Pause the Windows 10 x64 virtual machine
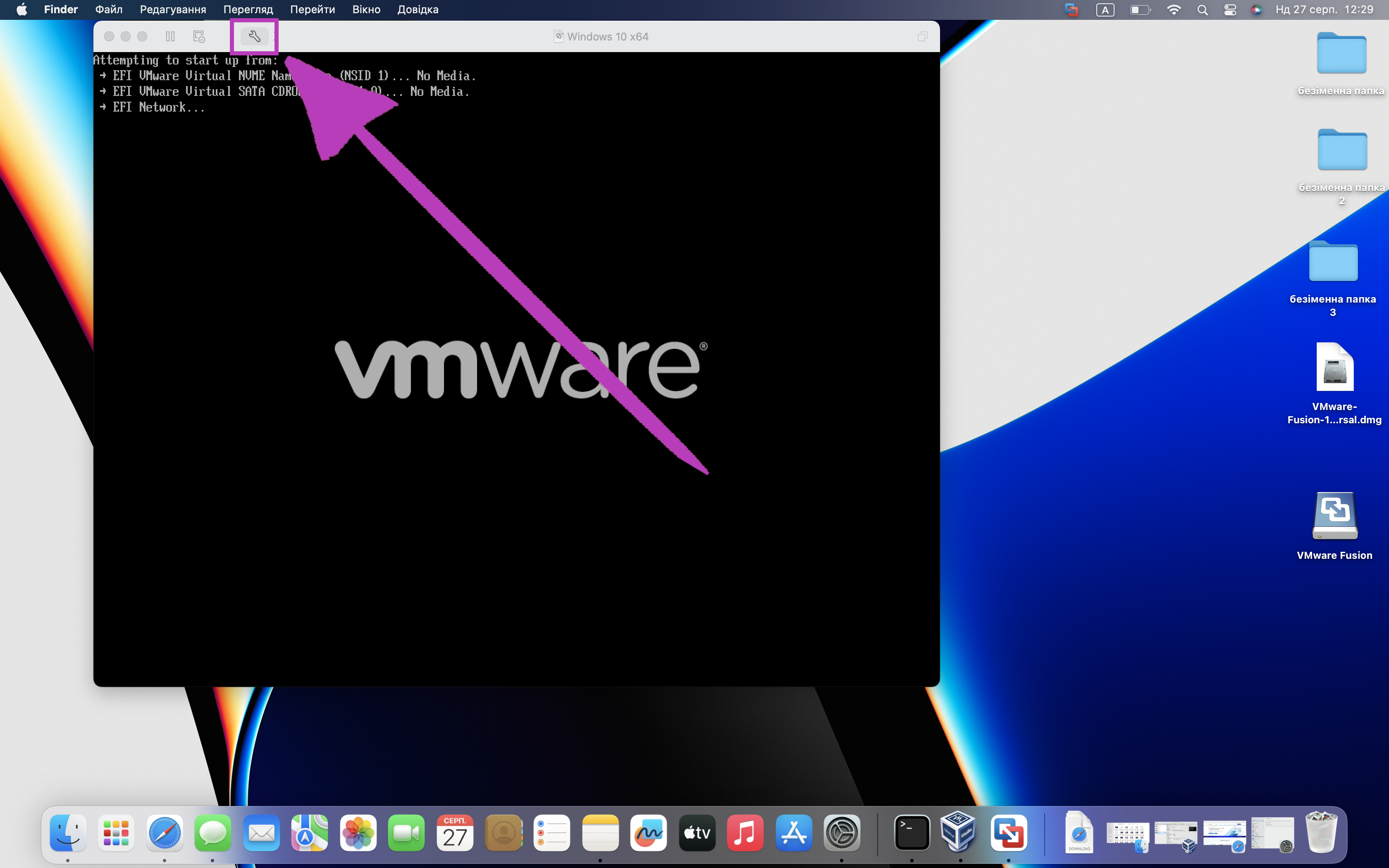Viewport: 1389px width, 868px height. (x=170, y=36)
